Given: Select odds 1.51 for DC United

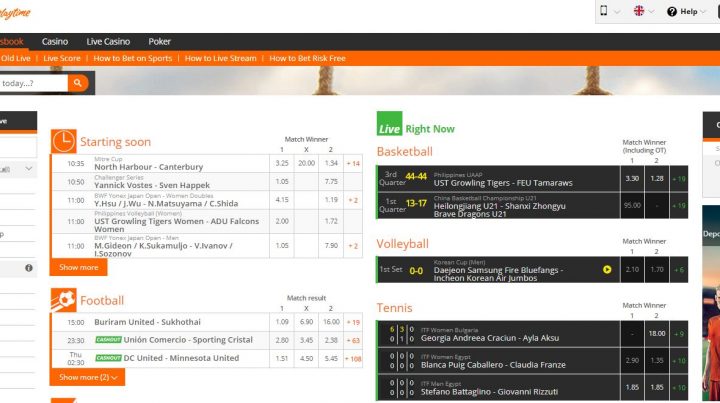Looking at the screenshot, I should click(282, 358).
